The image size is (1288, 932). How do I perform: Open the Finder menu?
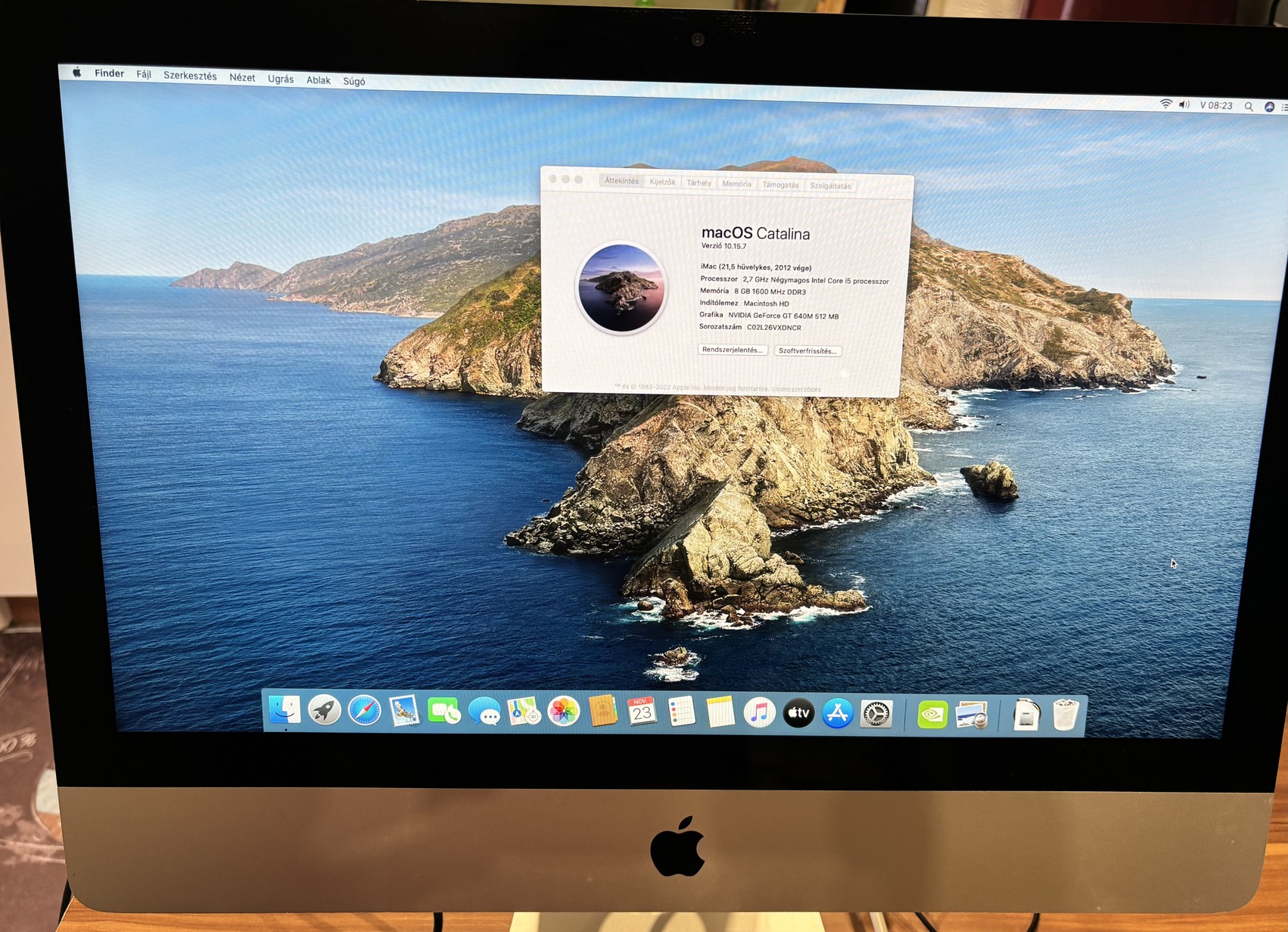coord(109,73)
